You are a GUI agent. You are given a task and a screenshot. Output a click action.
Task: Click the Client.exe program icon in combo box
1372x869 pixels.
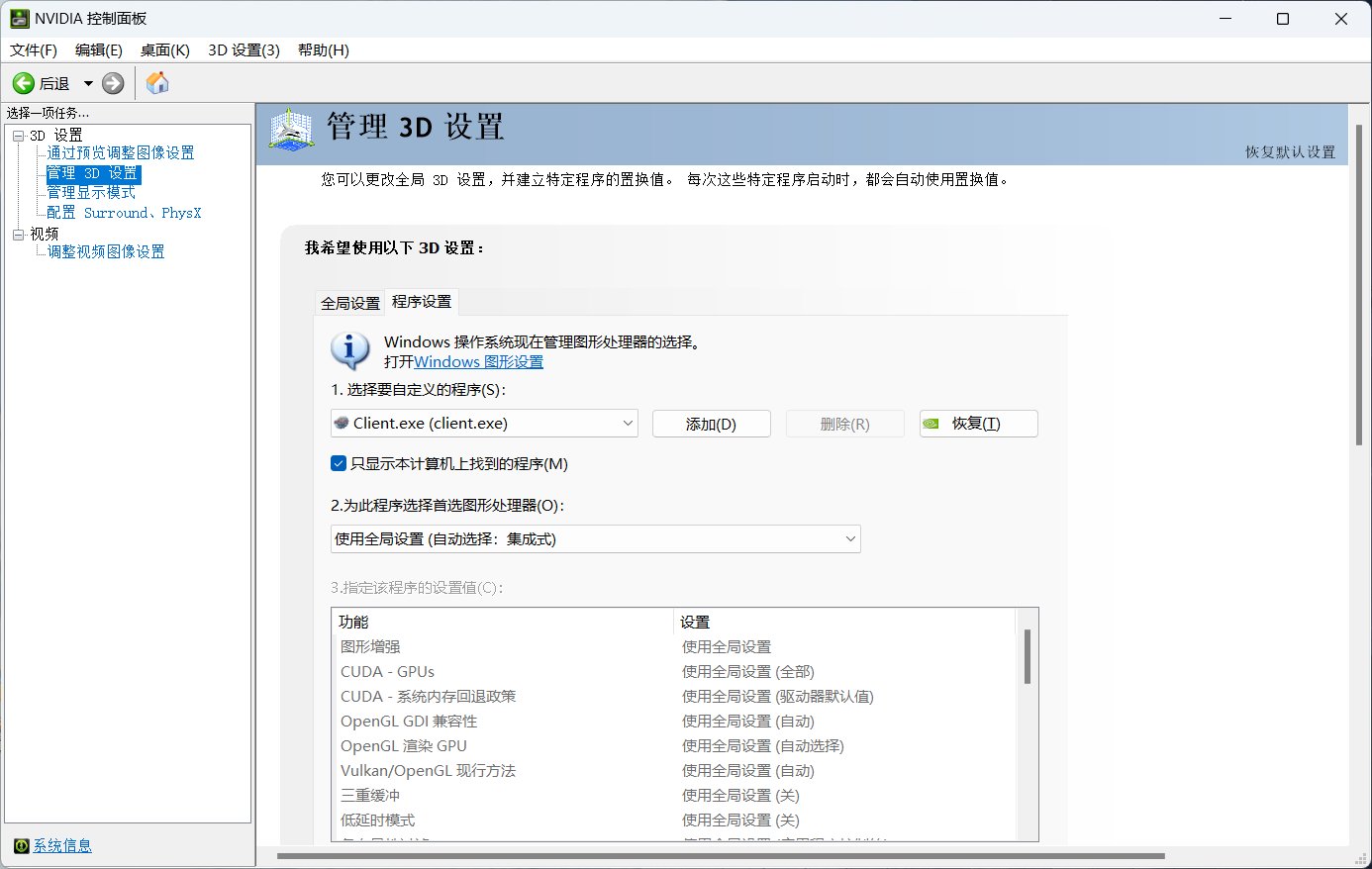click(x=342, y=423)
